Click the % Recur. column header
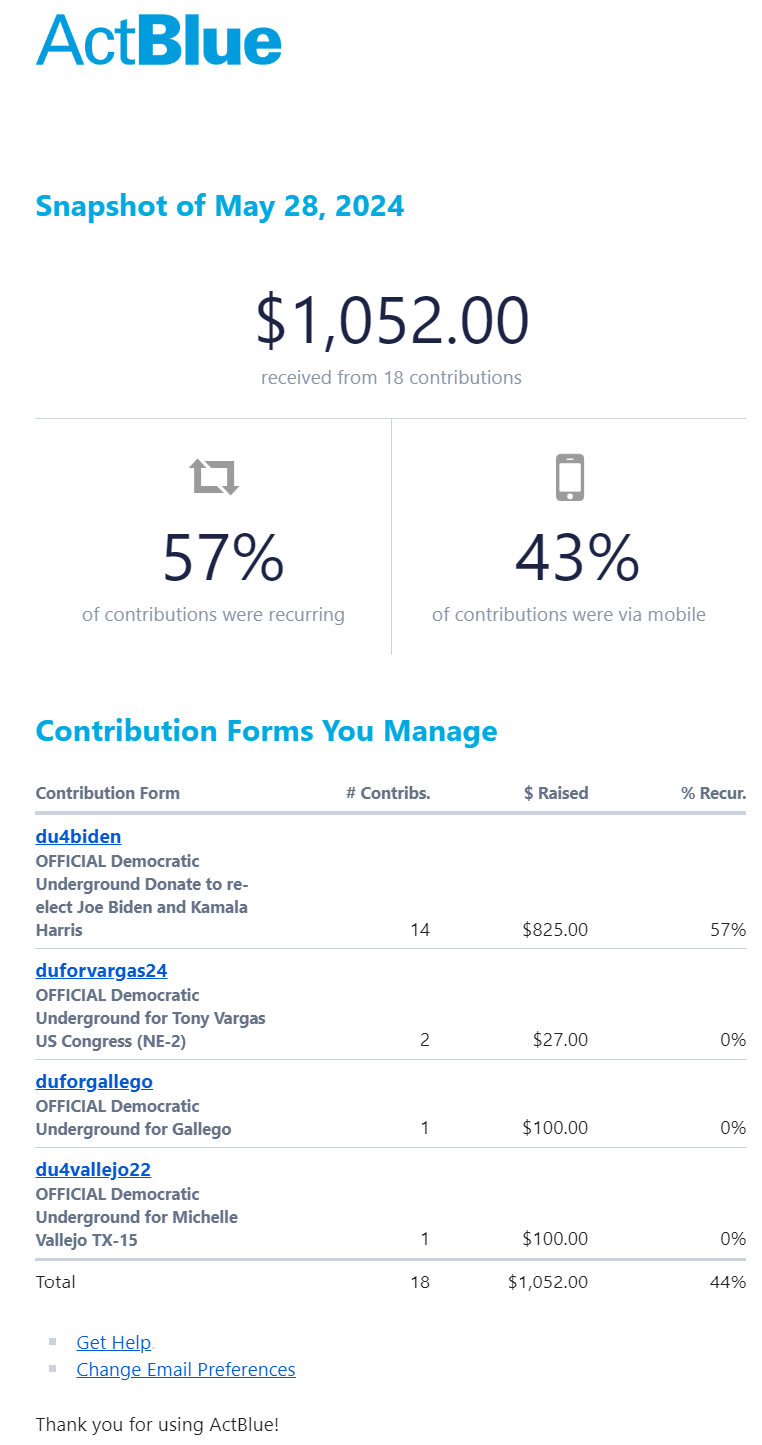Viewport: 762px width, 1445px height. [713, 794]
